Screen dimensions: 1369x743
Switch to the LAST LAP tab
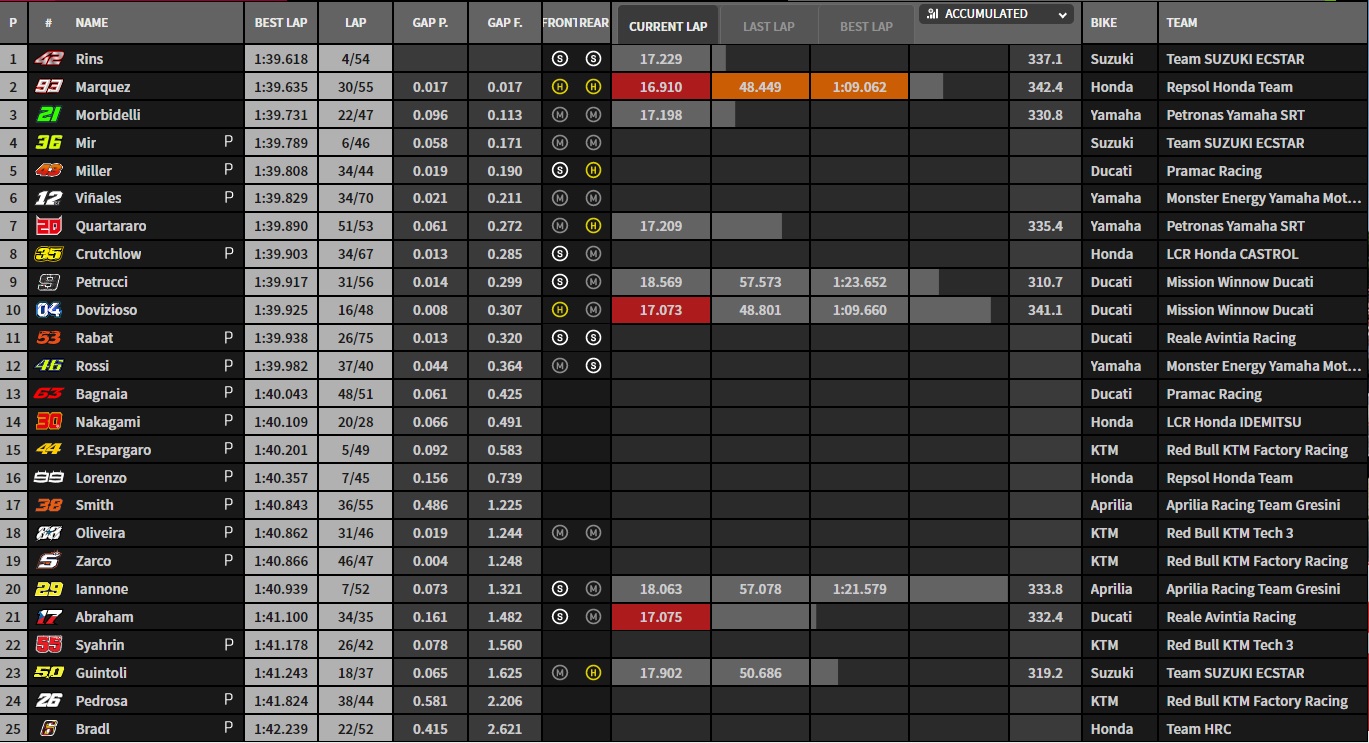pos(768,26)
